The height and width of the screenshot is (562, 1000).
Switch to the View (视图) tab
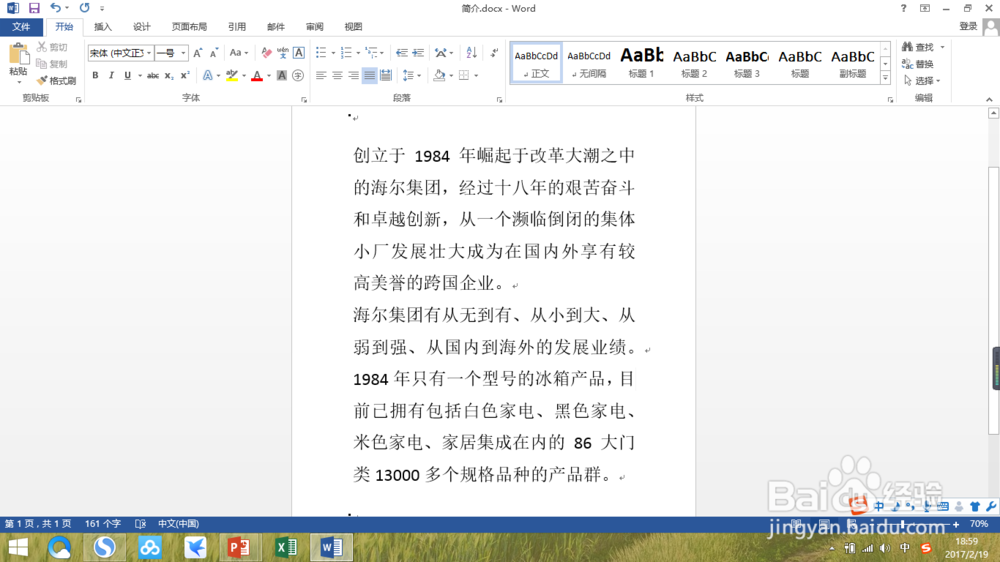(x=353, y=27)
